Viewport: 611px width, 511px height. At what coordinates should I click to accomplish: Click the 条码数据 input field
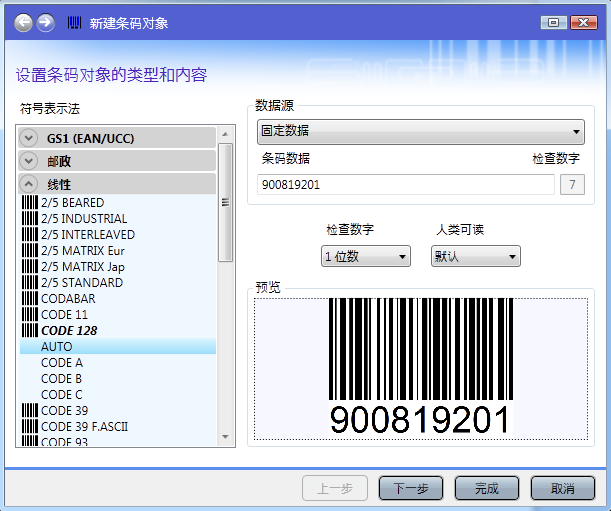(x=406, y=184)
